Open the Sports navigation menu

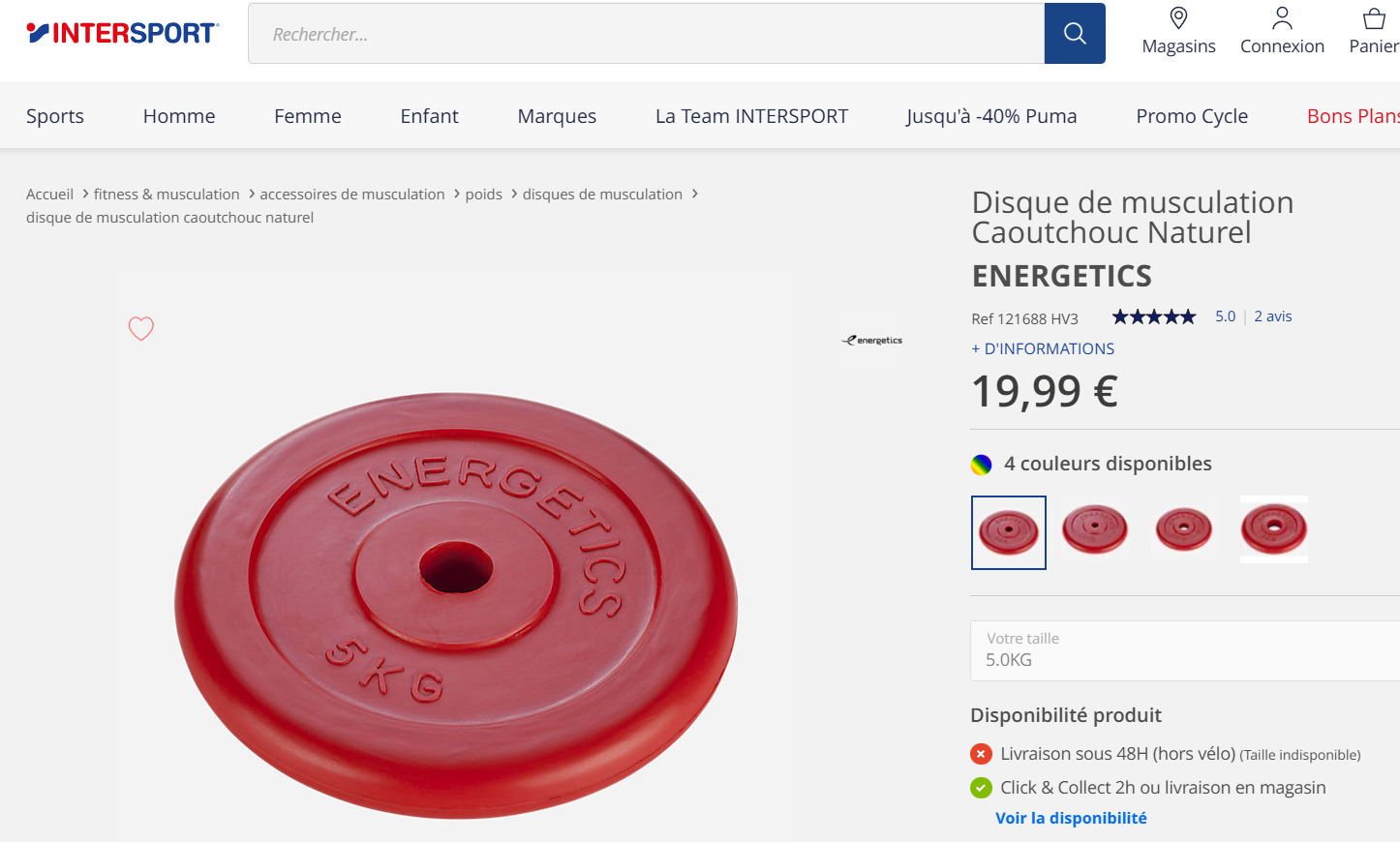(x=55, y=116)
